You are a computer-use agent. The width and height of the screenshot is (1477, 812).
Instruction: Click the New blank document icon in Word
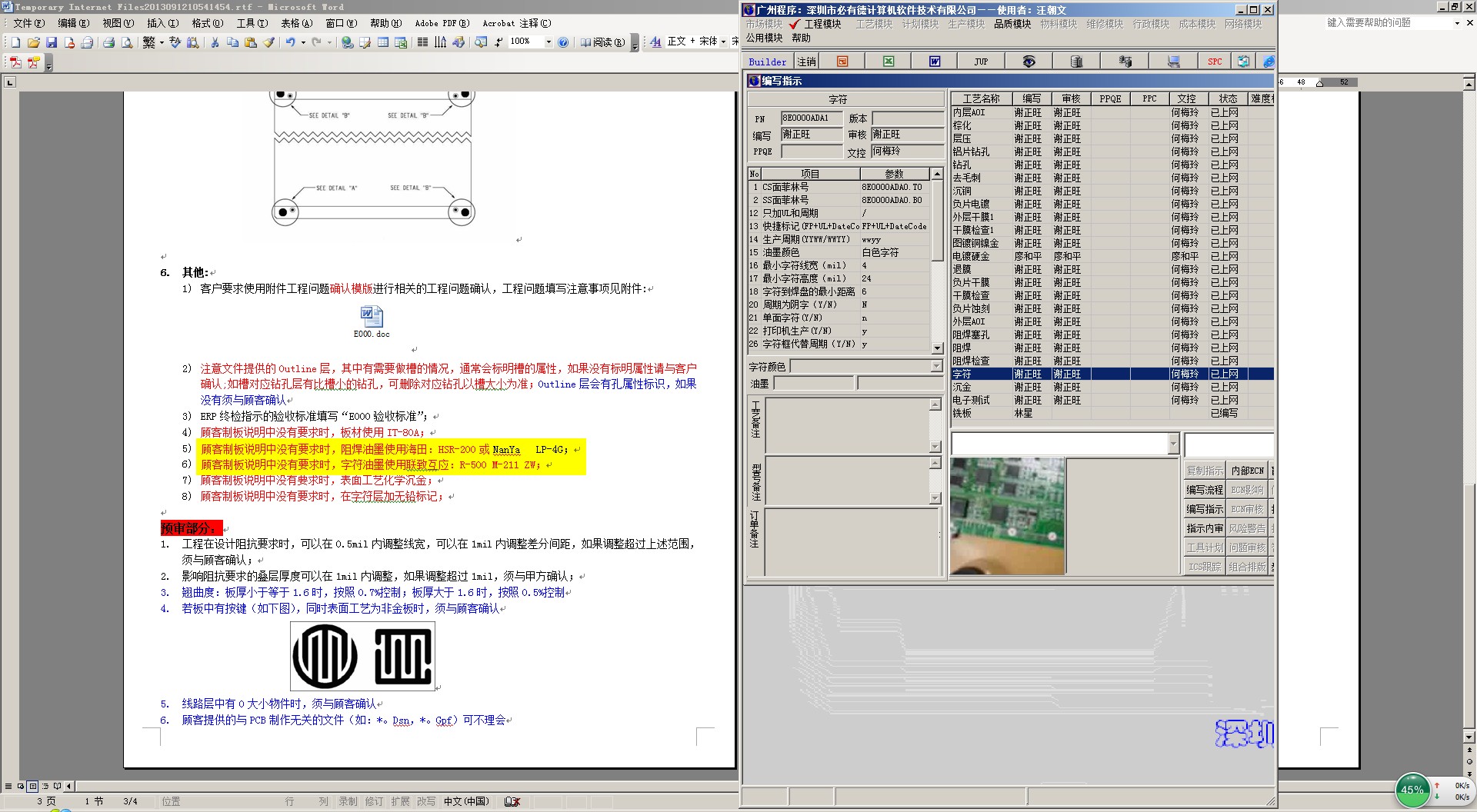(15, 42)
